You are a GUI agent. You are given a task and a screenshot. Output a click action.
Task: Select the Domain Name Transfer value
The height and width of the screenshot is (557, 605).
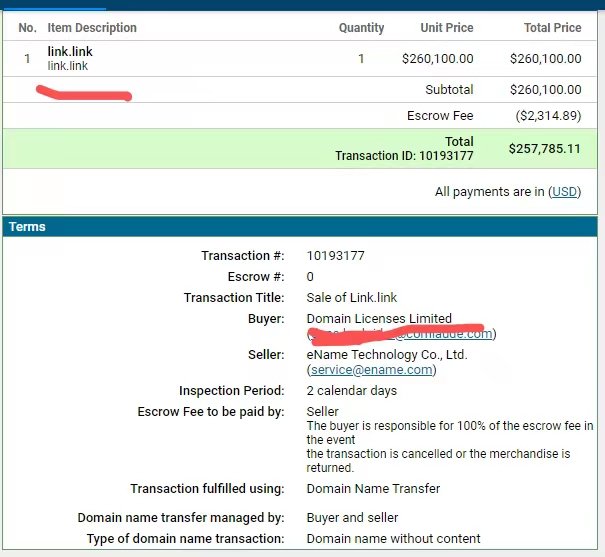(373, 489)
